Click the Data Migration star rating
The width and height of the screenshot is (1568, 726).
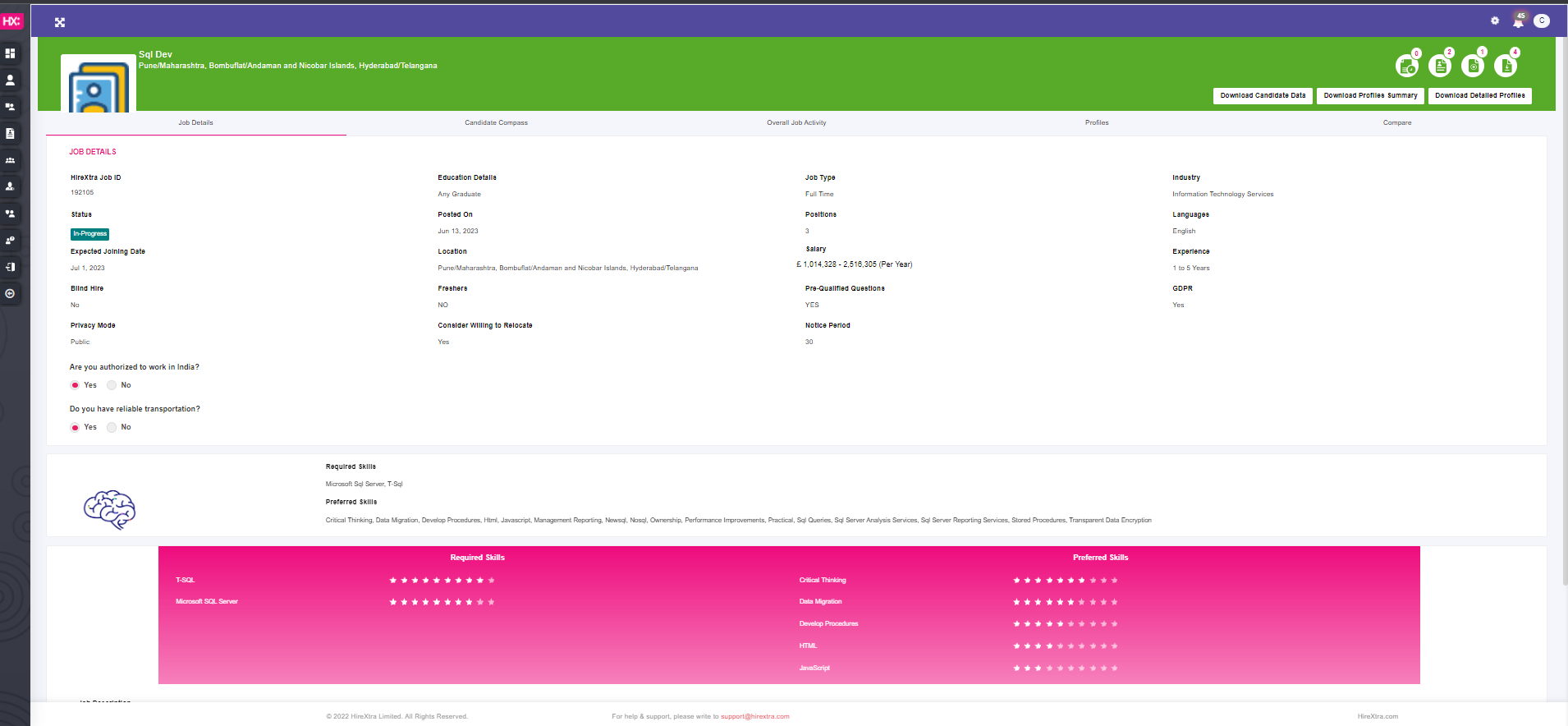(1066, 602)
